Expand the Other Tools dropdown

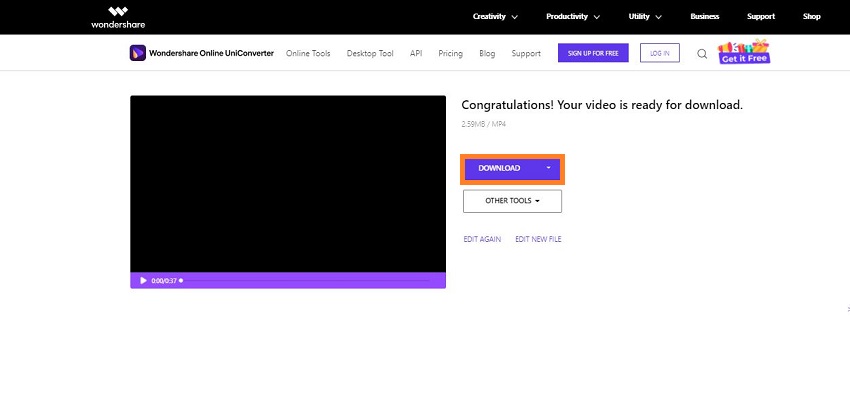[x=512, y=201]
